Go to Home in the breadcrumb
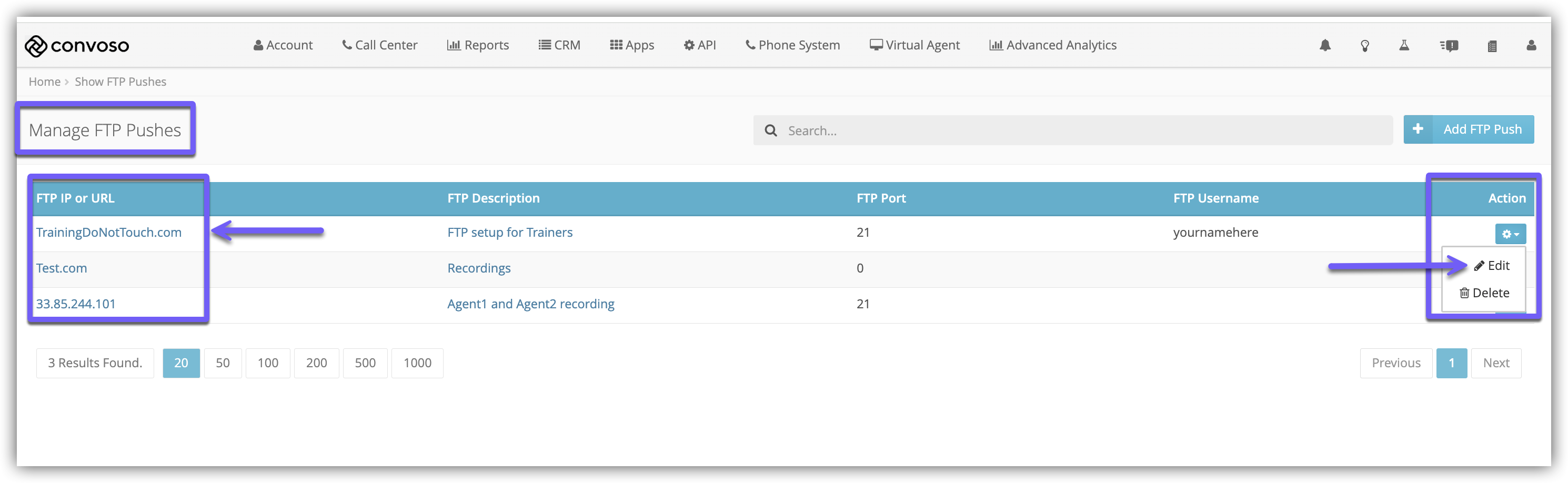 [44, 82]
